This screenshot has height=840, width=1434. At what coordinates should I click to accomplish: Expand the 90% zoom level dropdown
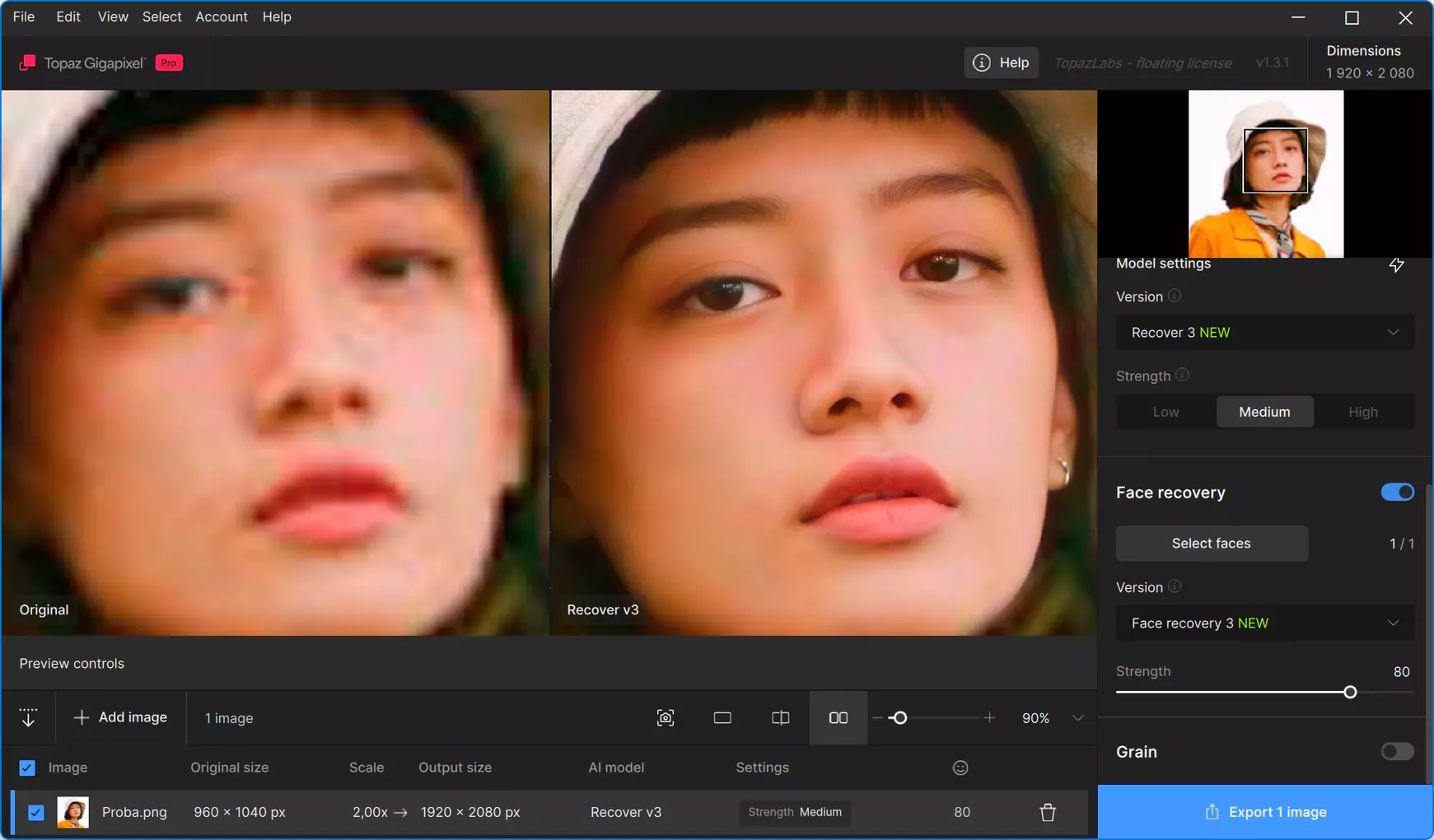click(x=1077, y=718)
